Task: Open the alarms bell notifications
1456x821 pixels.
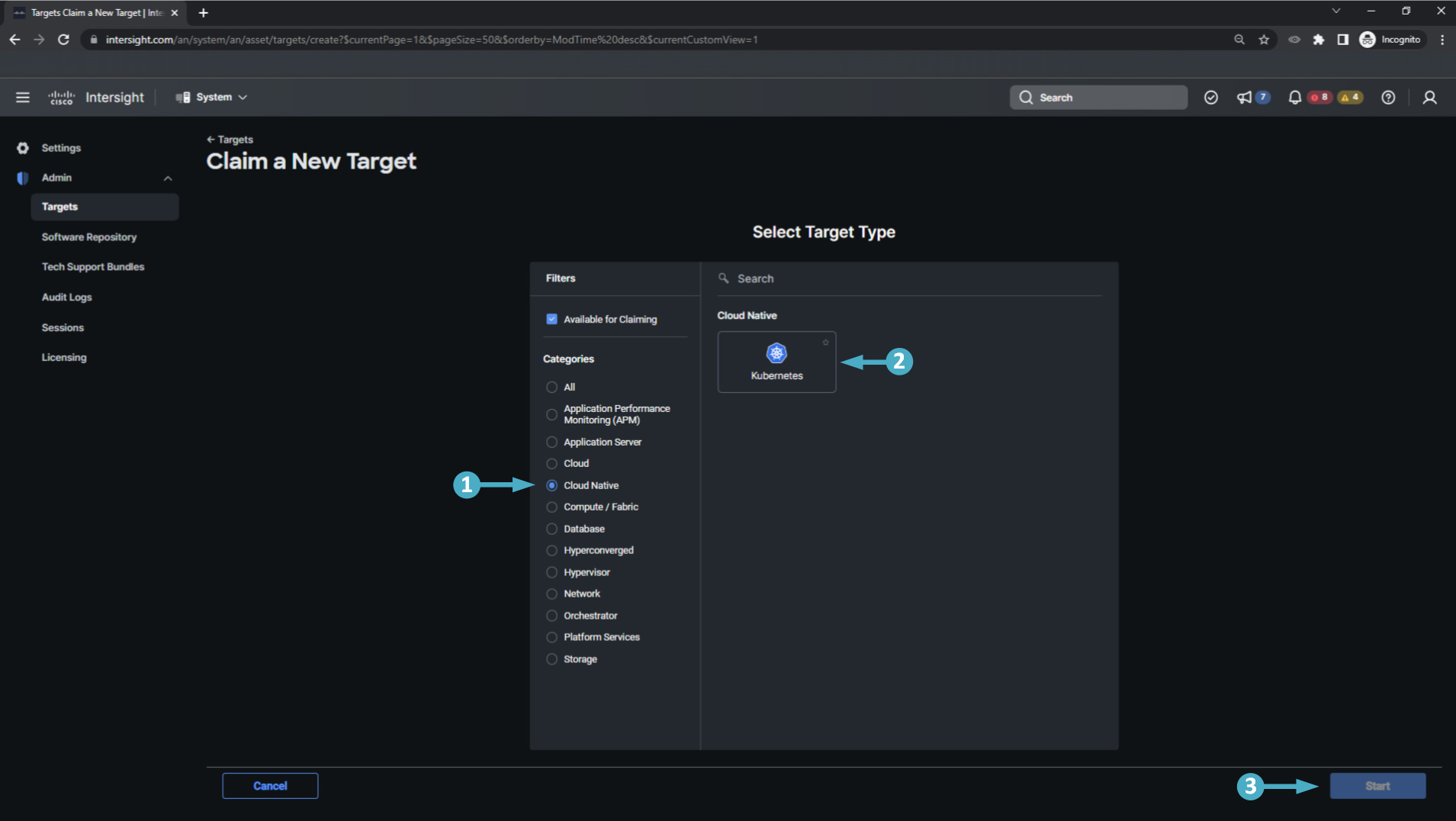Action: (x=1294, y=98)
